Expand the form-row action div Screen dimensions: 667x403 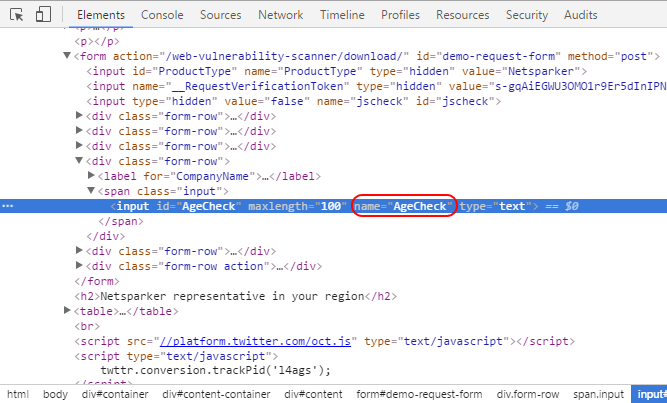(x=80, y=266)
